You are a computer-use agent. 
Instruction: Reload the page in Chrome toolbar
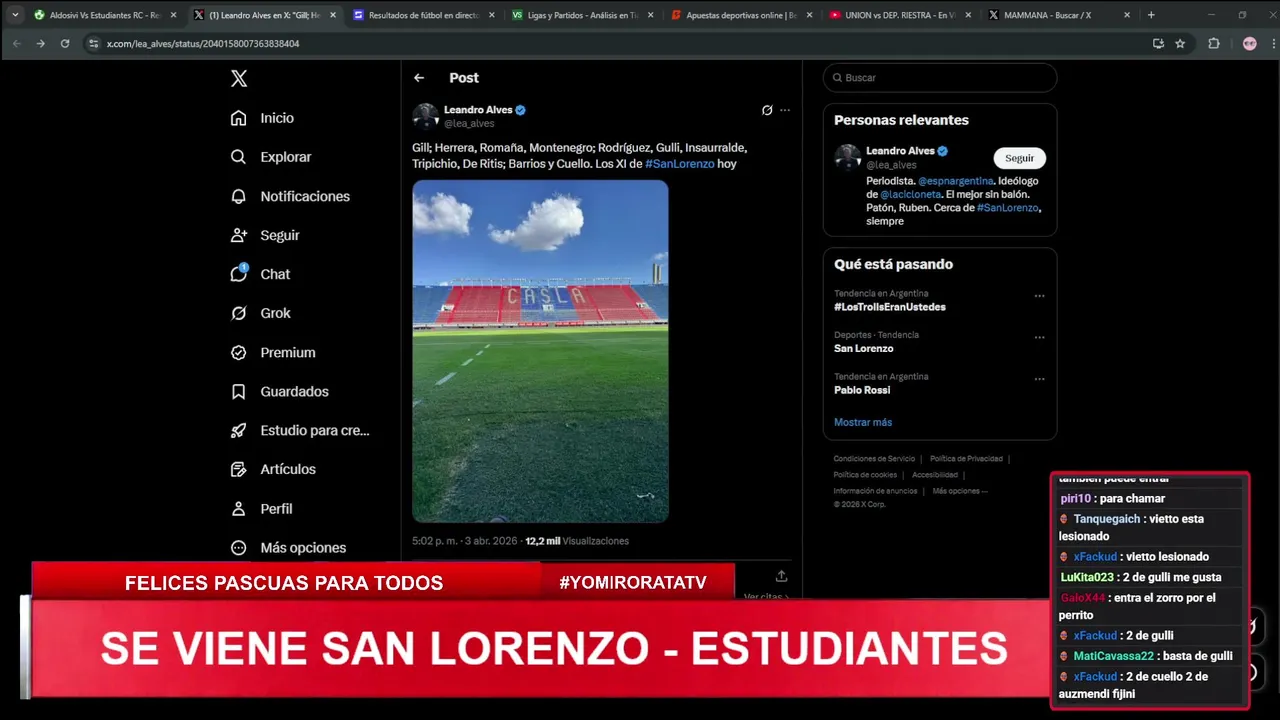click(x=65, y=43)
